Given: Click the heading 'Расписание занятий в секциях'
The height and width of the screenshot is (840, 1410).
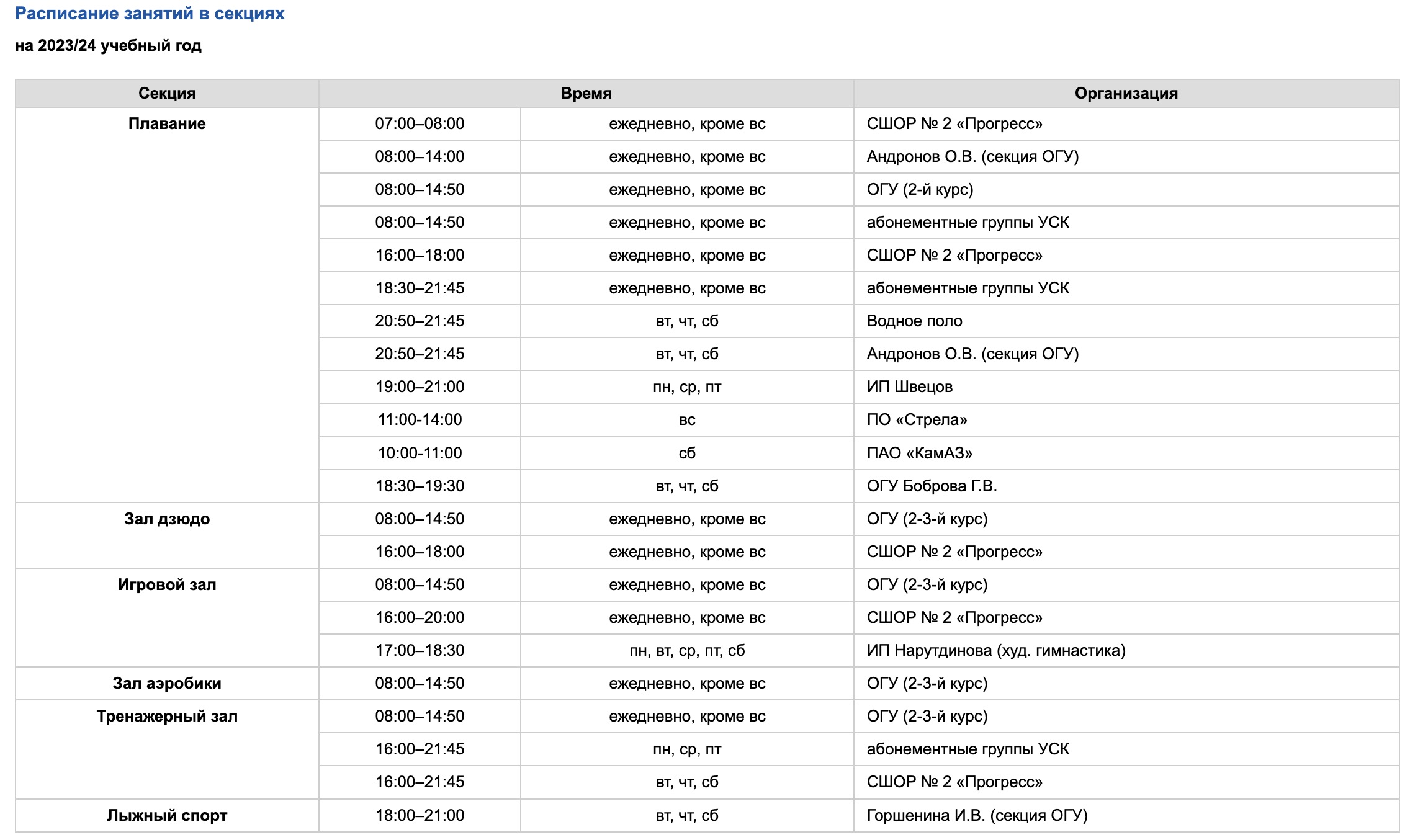Looking at the screenshot, I should [150, 14].
